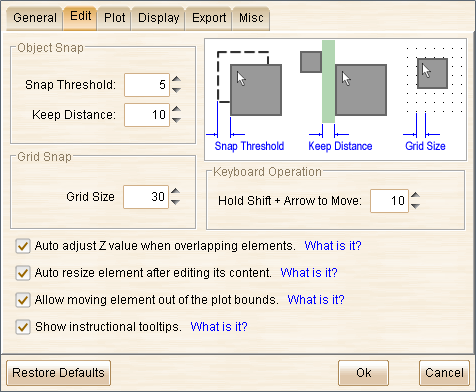Click the Snap Threshold value field
The width and height of the screenshot is (476, 392).
click(147, 85)
